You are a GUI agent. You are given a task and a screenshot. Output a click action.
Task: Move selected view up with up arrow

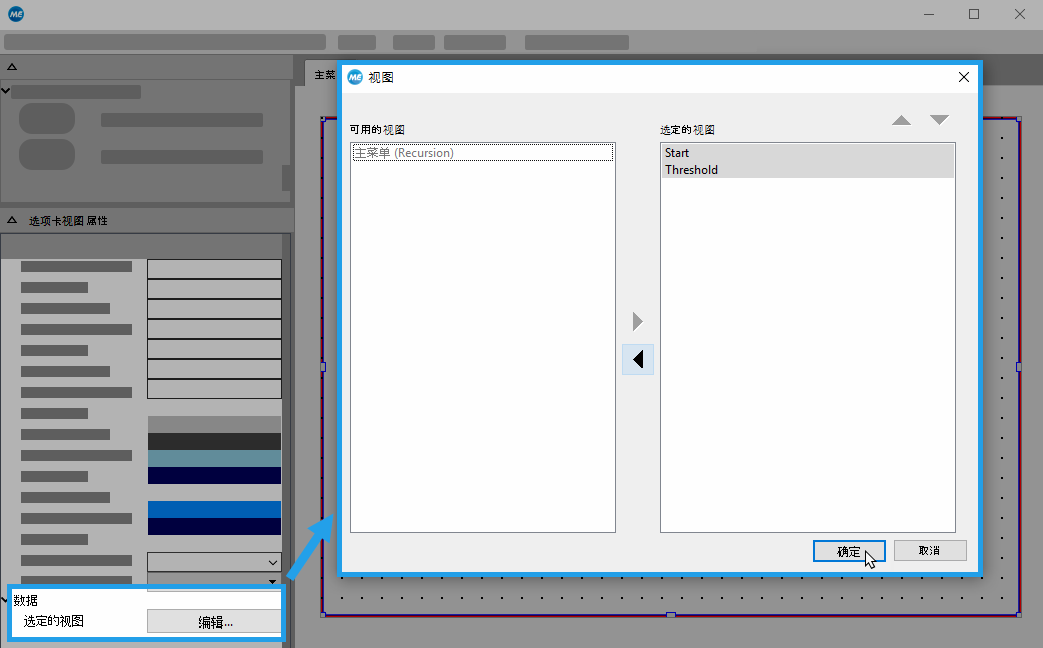click(901, 120)
